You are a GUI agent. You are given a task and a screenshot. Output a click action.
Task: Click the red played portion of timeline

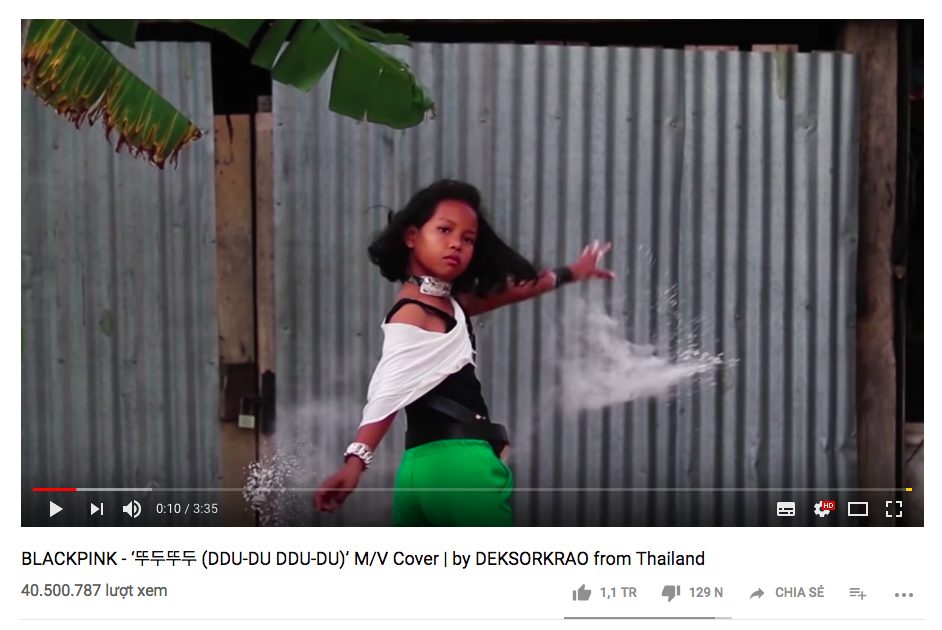point(54,489)
